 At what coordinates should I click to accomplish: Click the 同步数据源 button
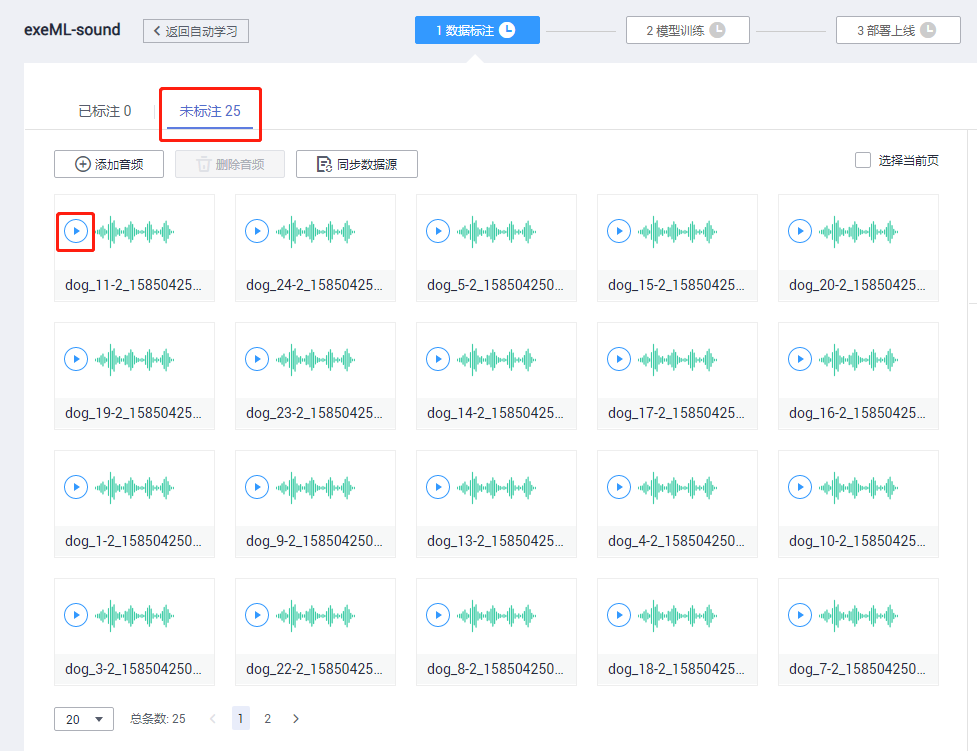click(356, 164)
